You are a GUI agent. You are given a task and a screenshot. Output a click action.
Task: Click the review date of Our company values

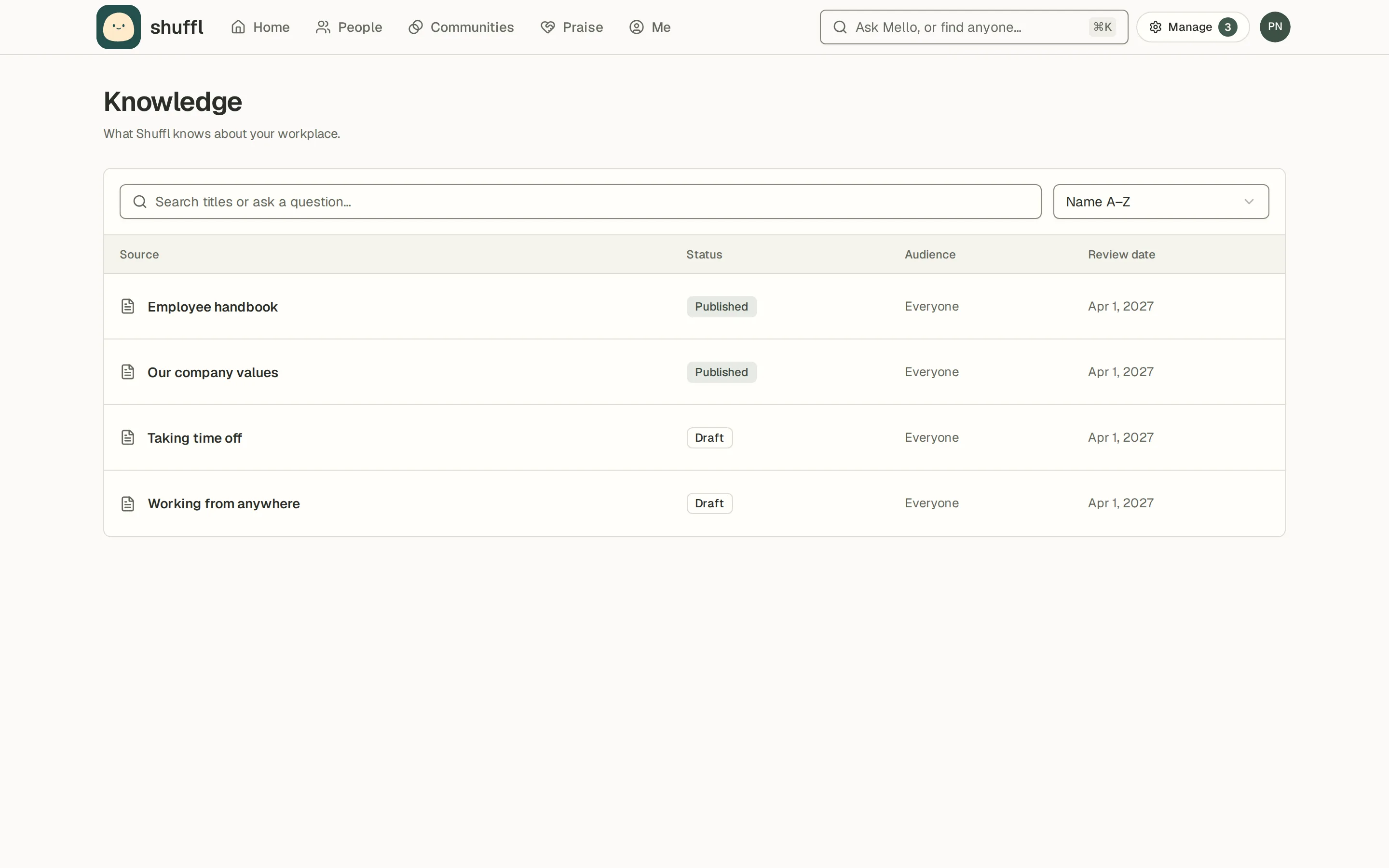pos(1120,372)
